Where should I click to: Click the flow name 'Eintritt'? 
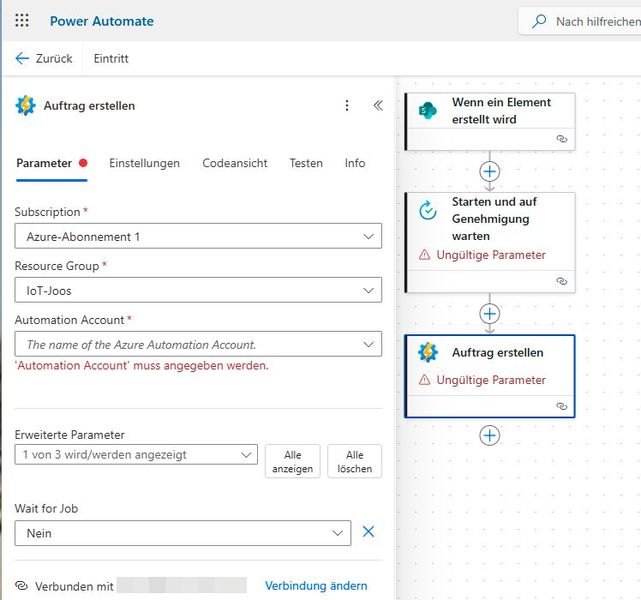[x=111, y=58]
